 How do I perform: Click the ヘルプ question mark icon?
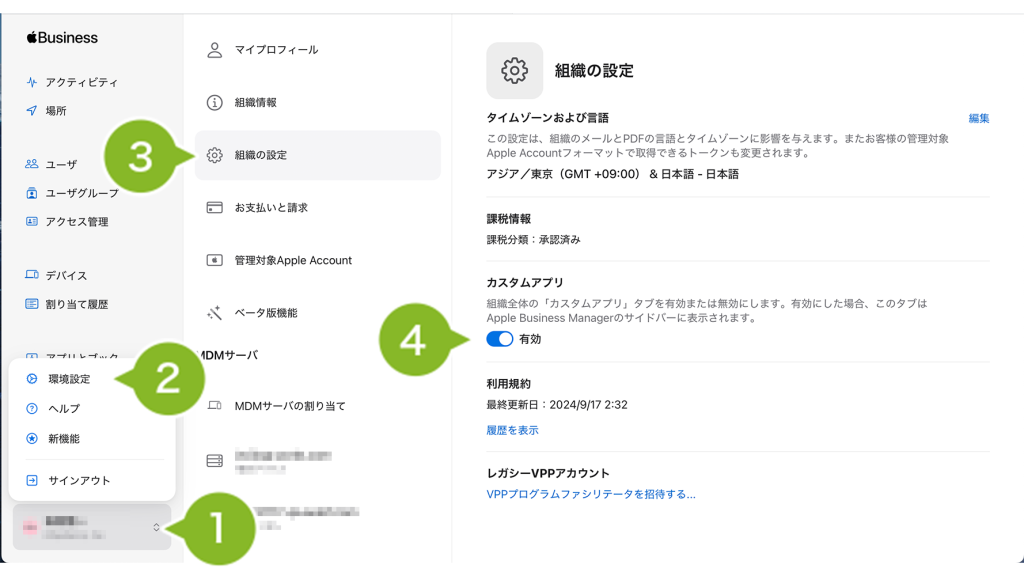(31, 409)
